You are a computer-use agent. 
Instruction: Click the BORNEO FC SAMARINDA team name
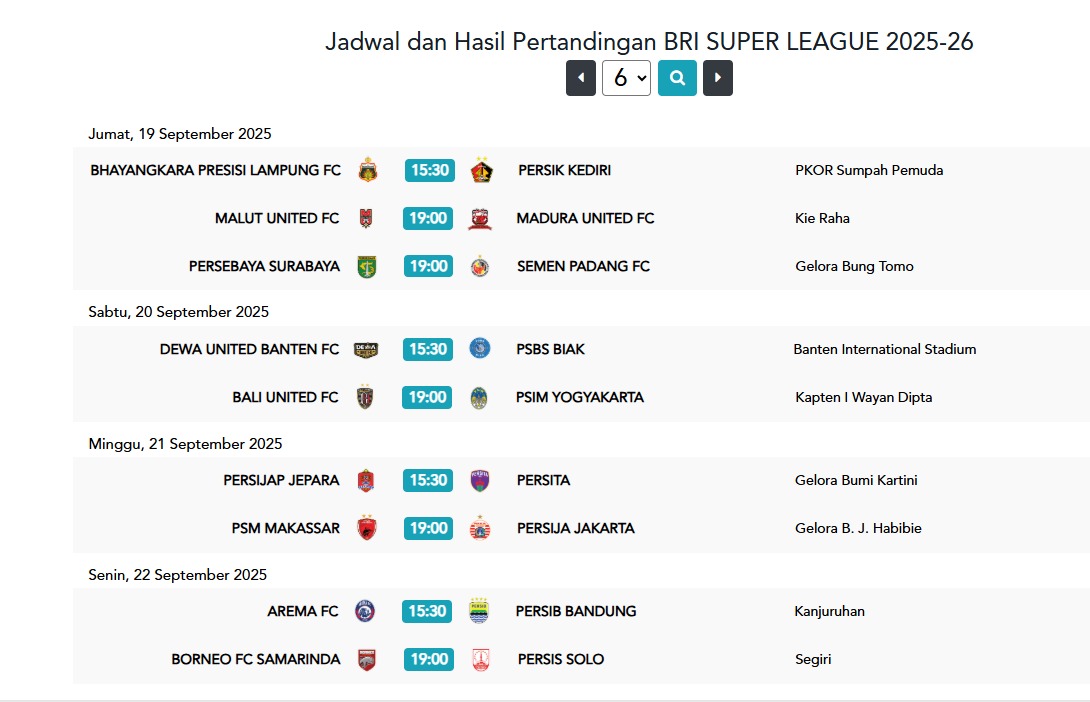coord(256,660)
